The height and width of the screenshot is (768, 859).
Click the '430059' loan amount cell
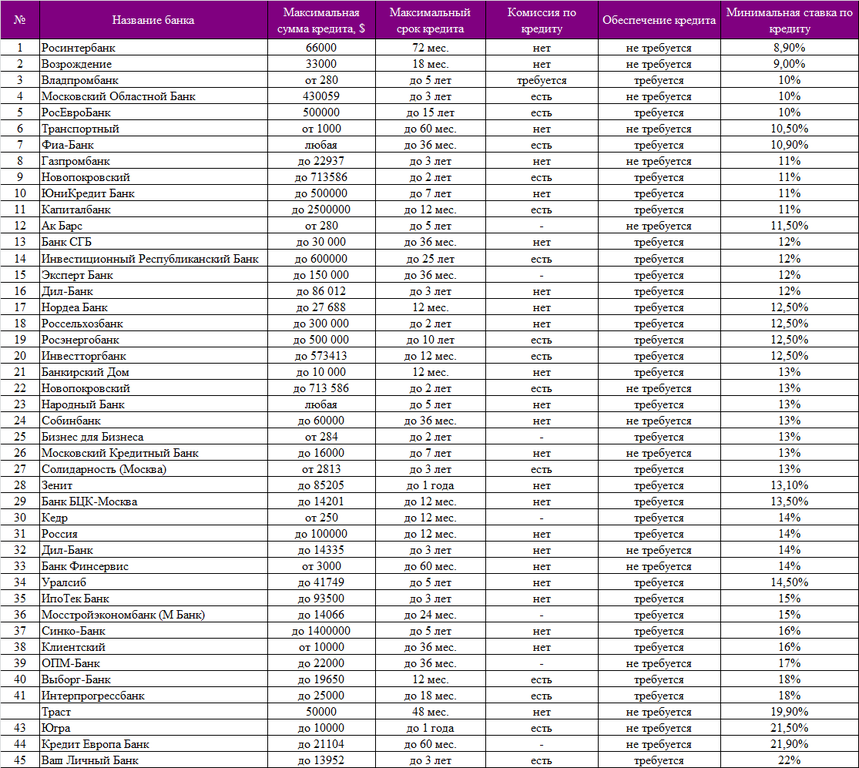321,96
